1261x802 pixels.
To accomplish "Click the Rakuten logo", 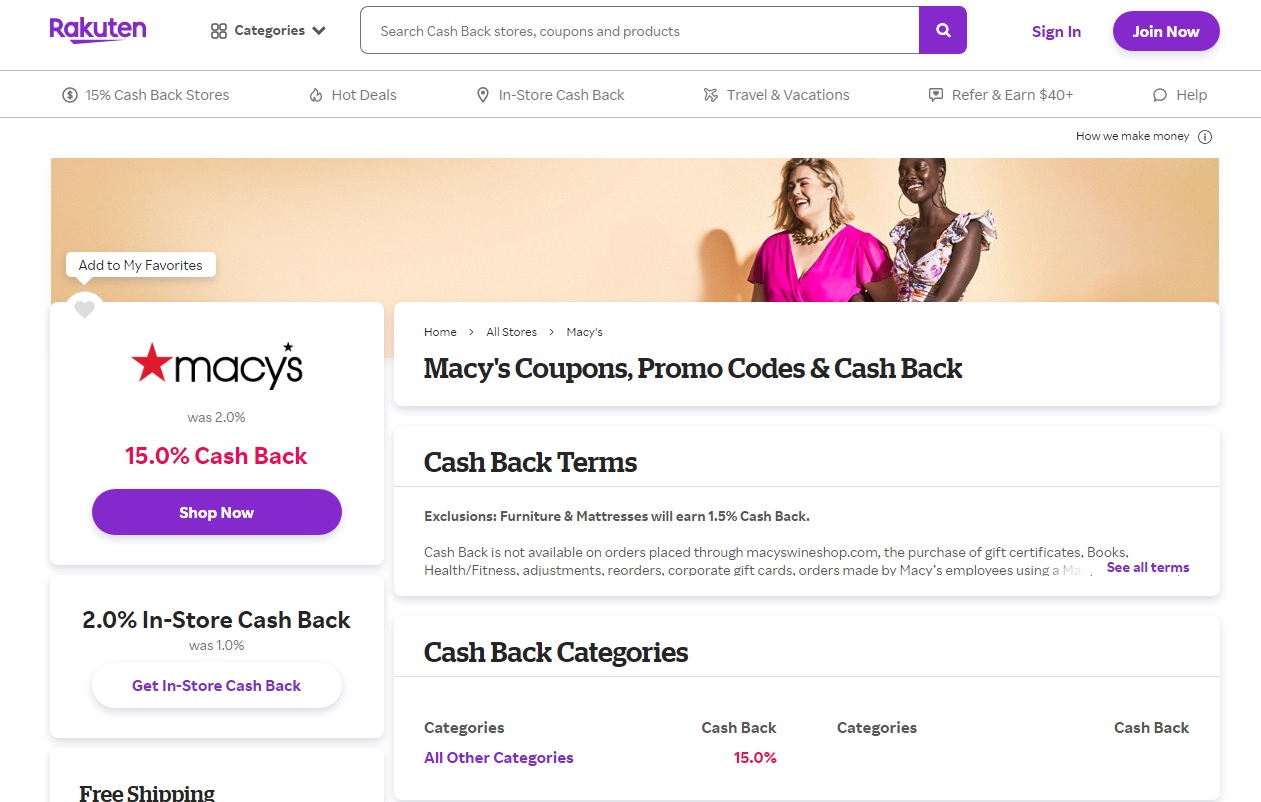I will [97, 30].
